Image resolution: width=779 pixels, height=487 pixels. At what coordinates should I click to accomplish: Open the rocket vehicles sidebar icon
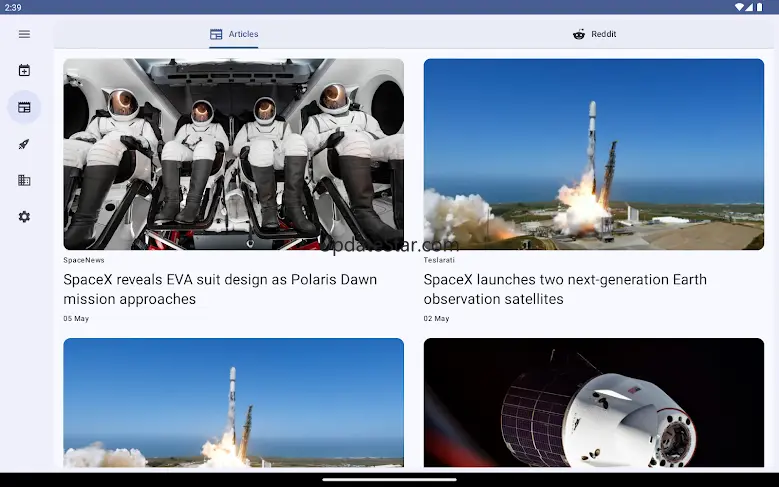pos(24,144)
